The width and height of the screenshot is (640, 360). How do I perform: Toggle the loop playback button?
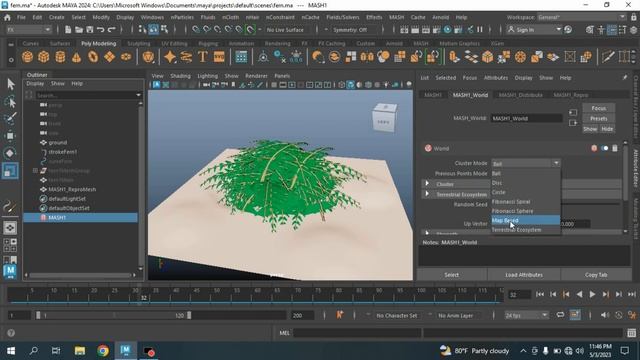point(560,315)
